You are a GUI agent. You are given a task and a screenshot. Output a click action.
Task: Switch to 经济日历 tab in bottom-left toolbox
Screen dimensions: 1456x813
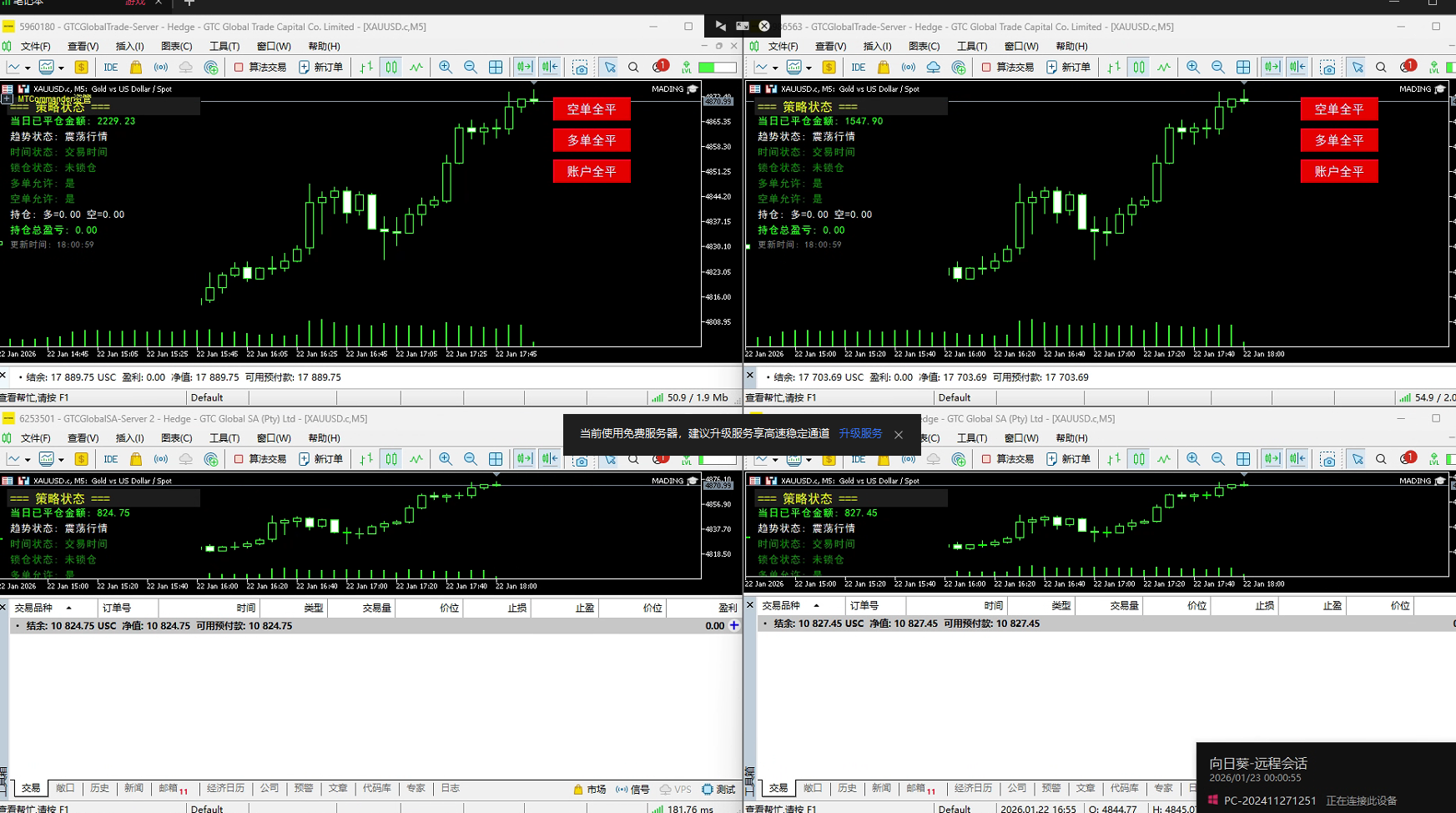(x=226, y=788)
